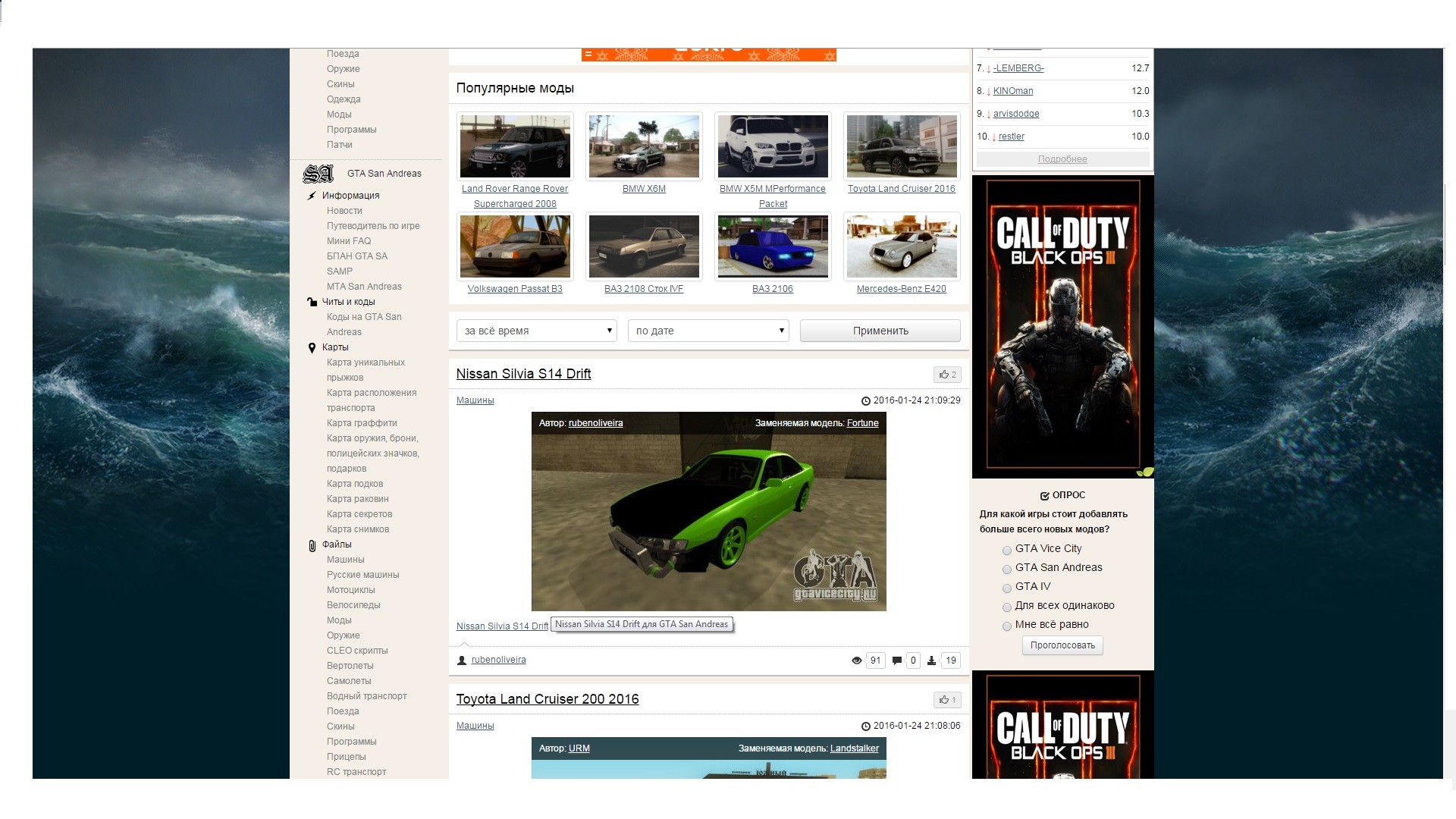
Task: Click clock icon next to 2016-01-24 21:08:06
Action: [x=866, y=726]
